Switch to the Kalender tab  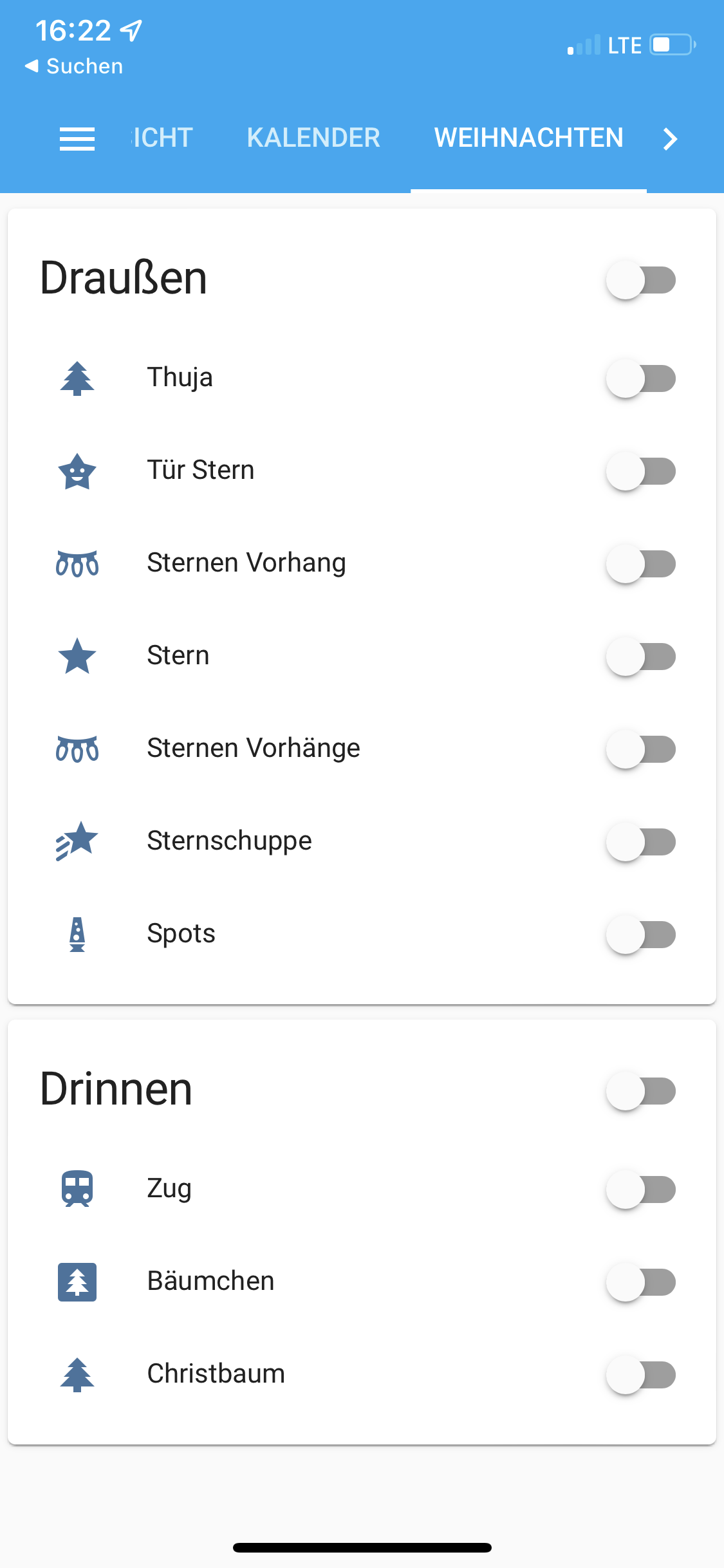(313, 138)
